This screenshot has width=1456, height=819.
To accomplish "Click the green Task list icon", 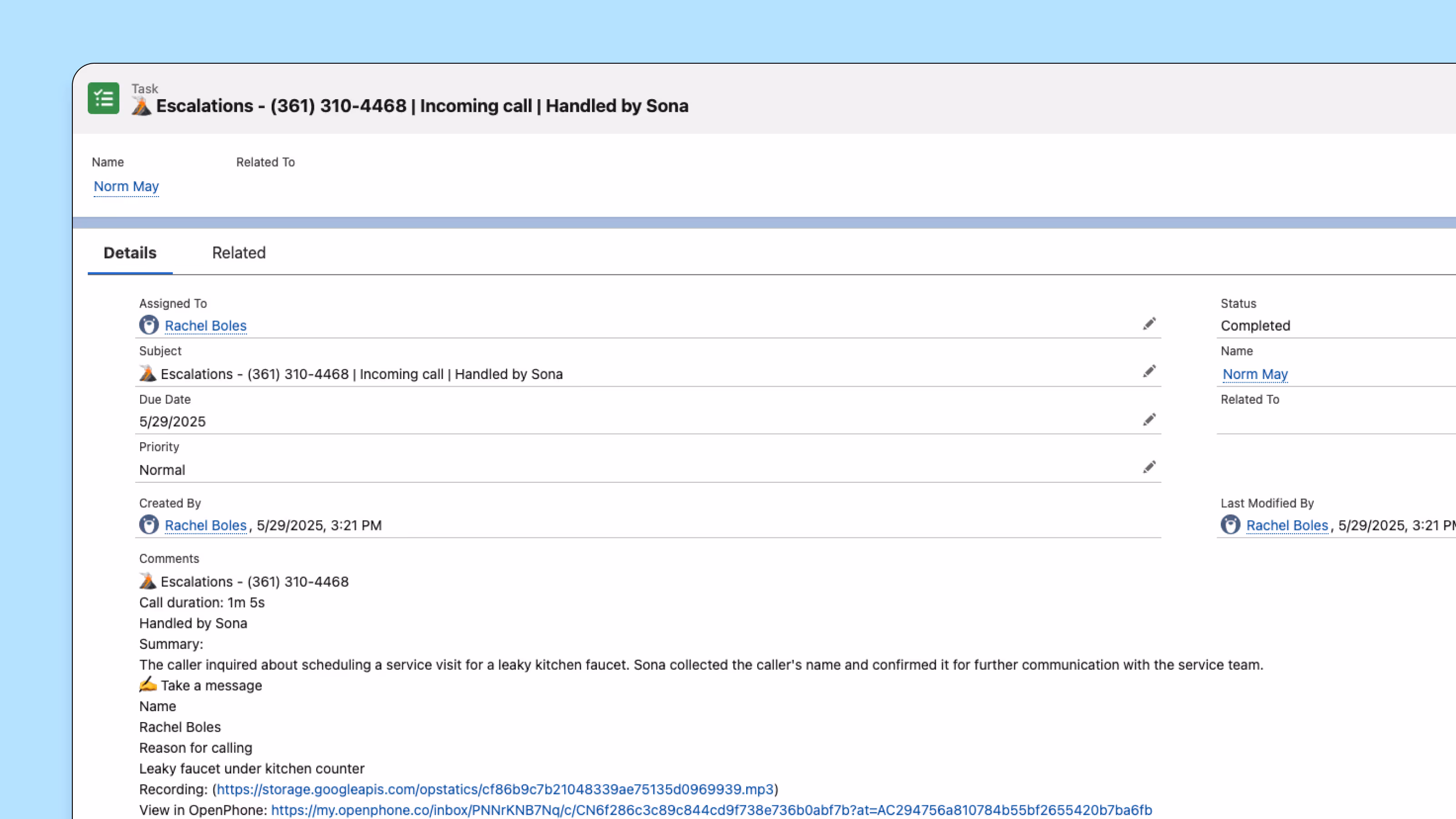I will click(x=103, y=98).
